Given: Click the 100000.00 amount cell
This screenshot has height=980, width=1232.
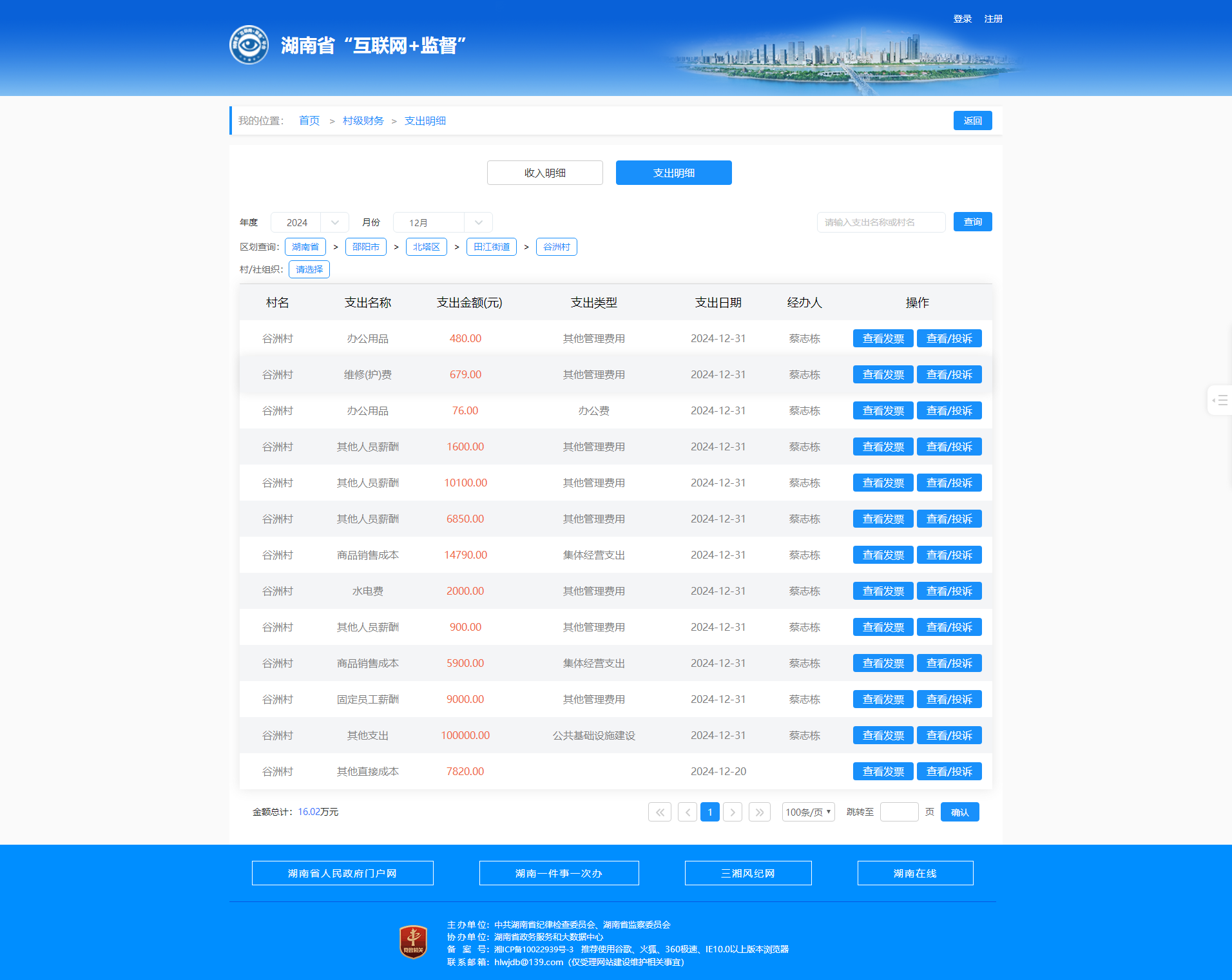Looking at the screenshot, I should click(465, 735).
